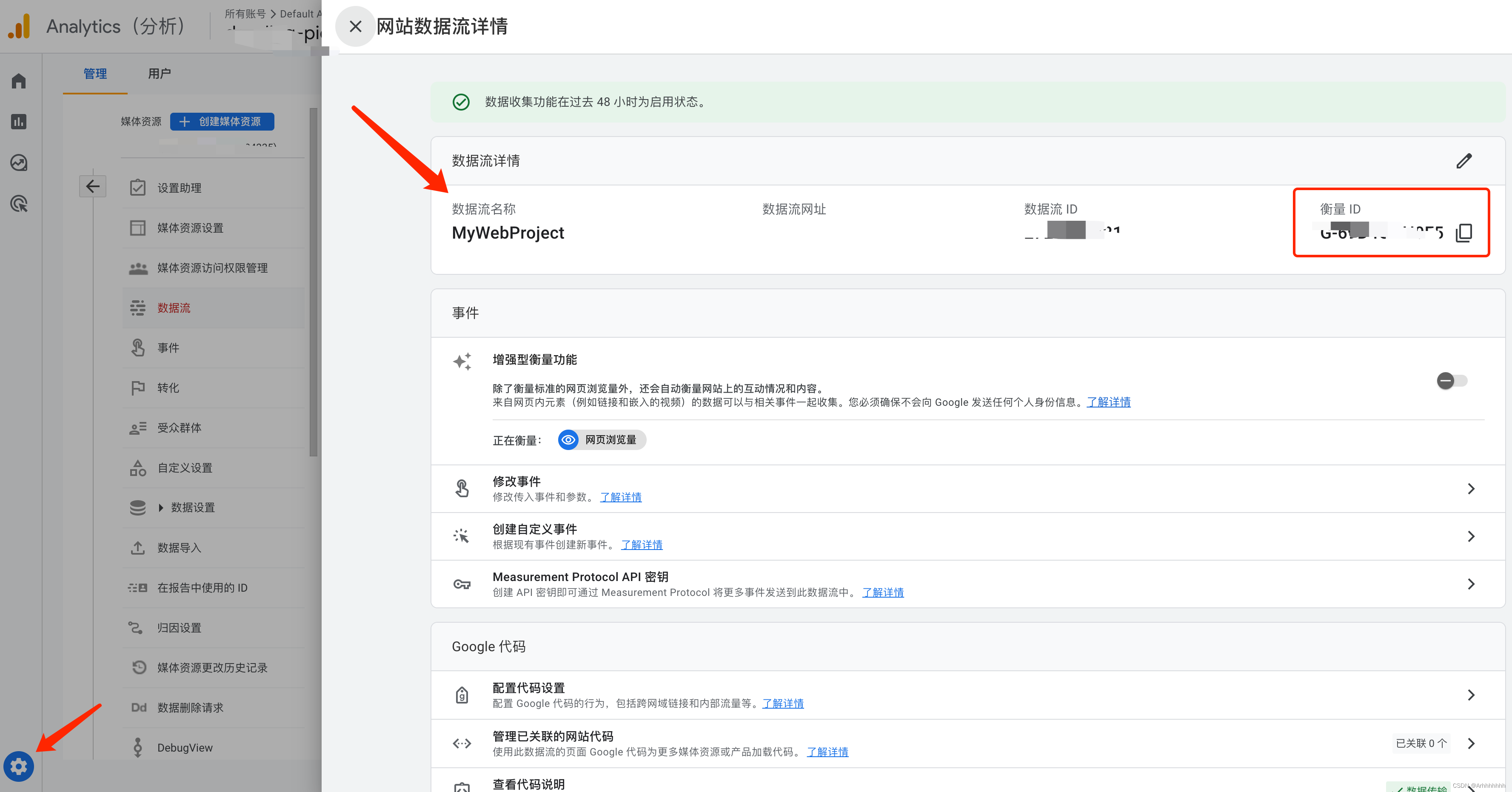1512x792 pixels.
Task: Click the 已关联 0 个 badge
Action: point(1421,744)
